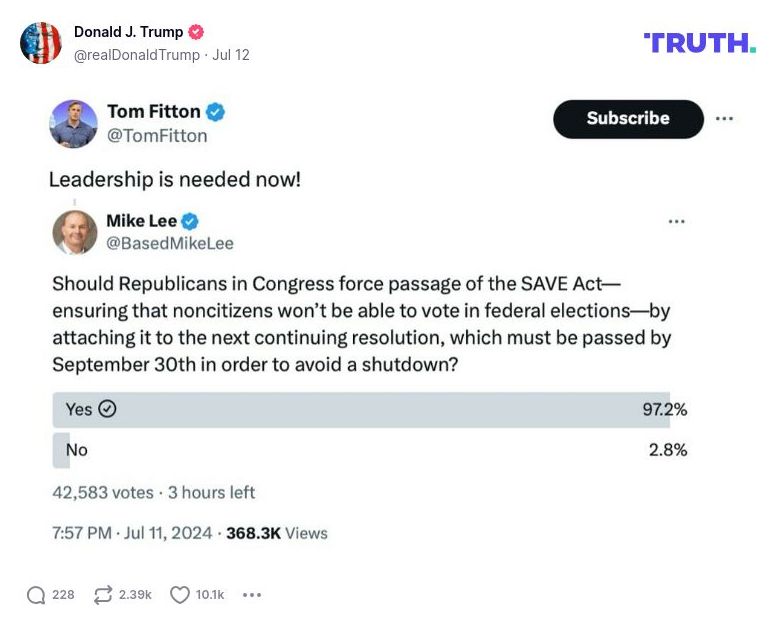This screenshot has width=777, height=625.
Task: Click Mike Lee's blue verified badge
Action: coord(189,221)
